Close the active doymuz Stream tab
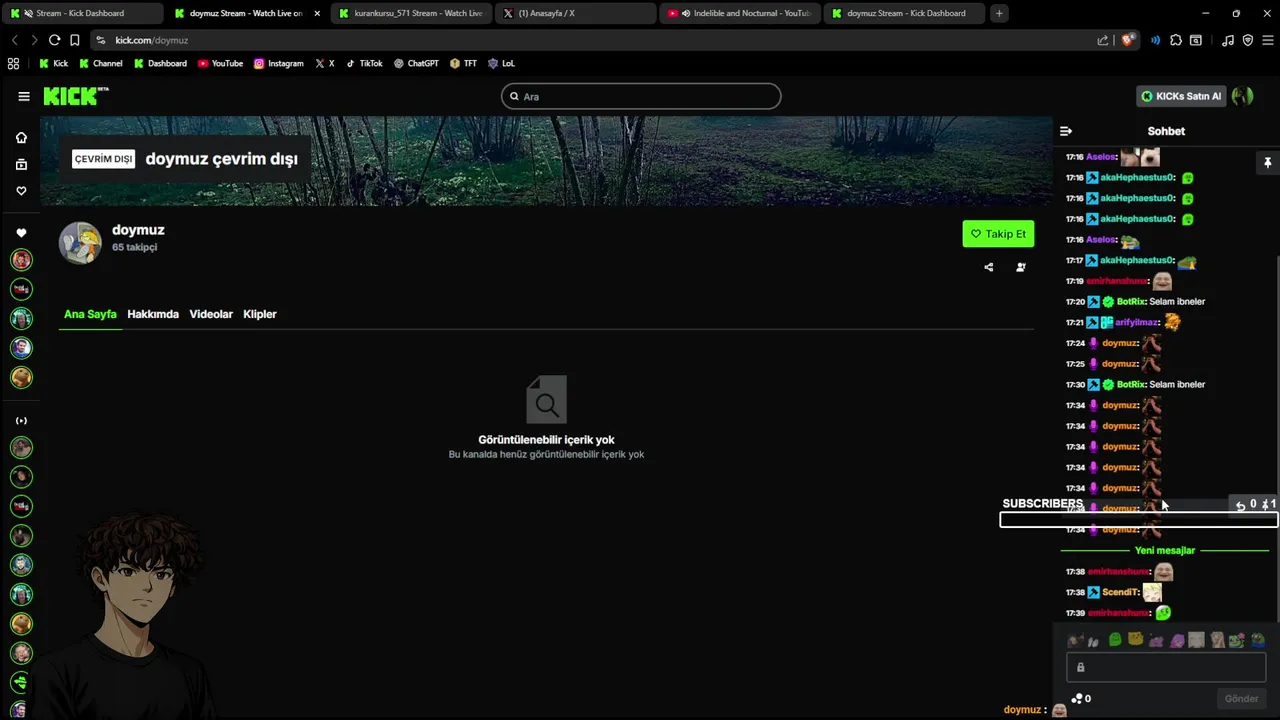Viewport: 1280px width, 720px height. pos(317,13)
